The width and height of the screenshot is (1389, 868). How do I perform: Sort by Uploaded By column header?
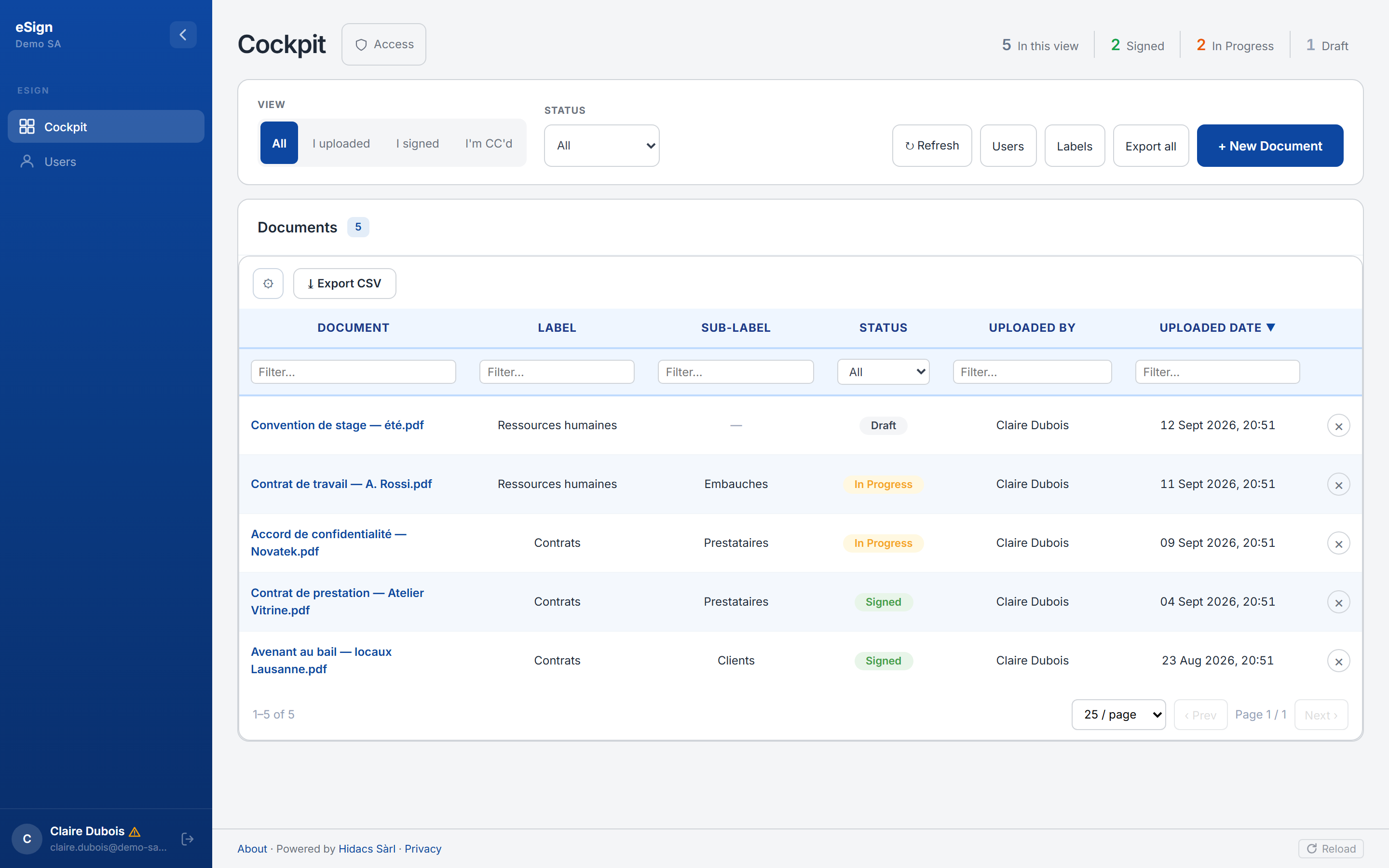pyautogui.click(x=1032, y=328)
